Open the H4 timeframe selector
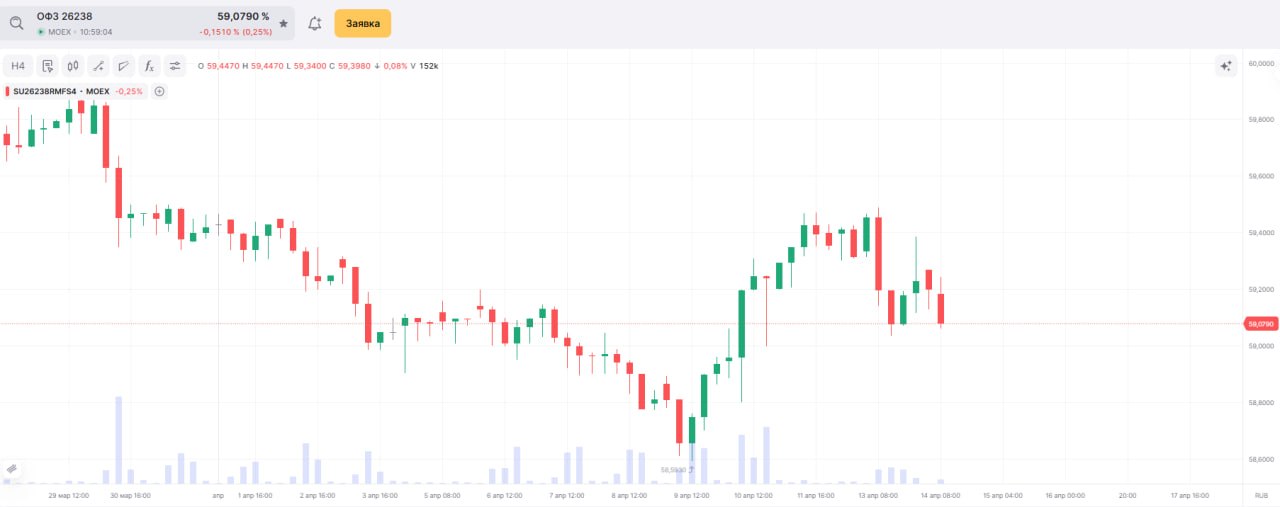Image resolution: width=1280 pixels, height=507 pixels. (x=18, y=66)
